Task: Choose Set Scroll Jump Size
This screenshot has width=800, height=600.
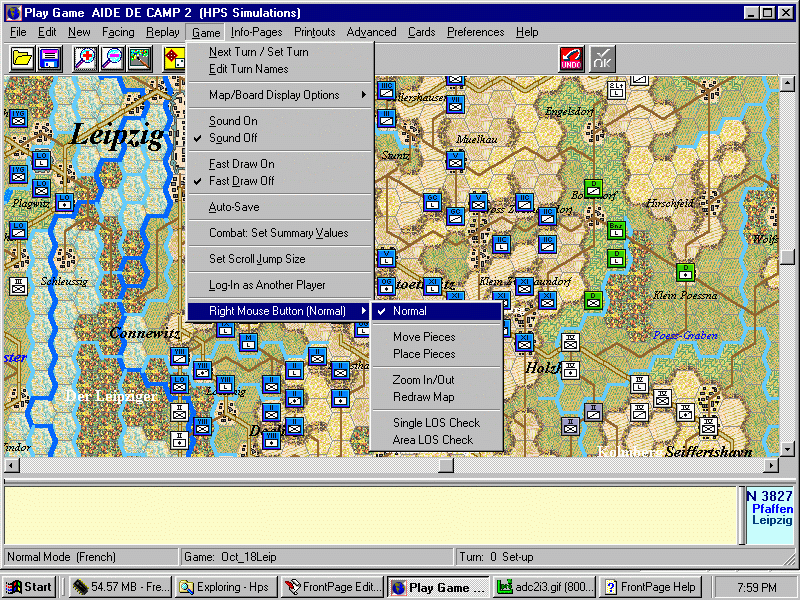Action: [x=281, y=259]
